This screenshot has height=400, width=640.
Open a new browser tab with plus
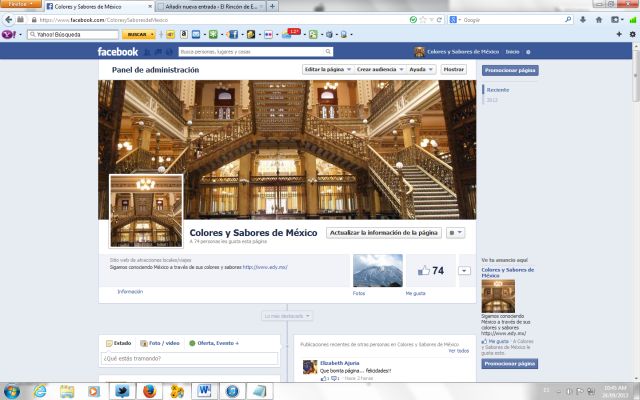tap(272, 7)
